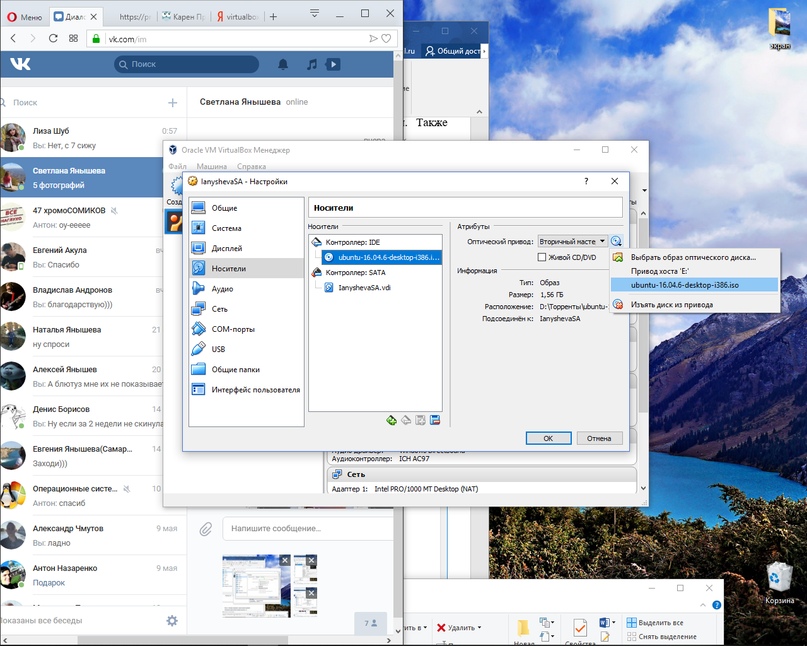Open VK messages settings gear
Screen dimensions: 807x646
point(172,621)
